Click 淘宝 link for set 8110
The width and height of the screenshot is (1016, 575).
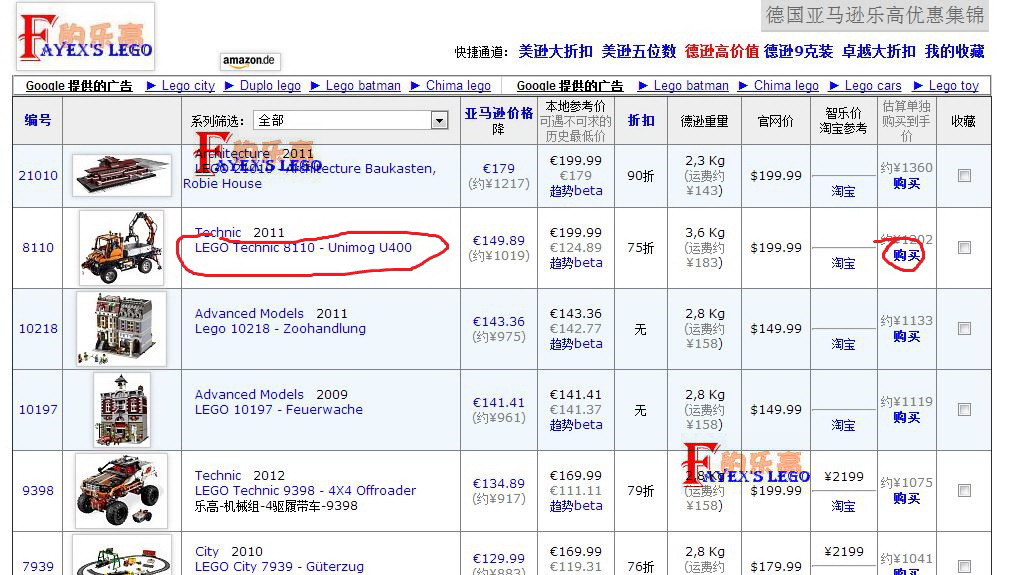(x=843, y=263)
